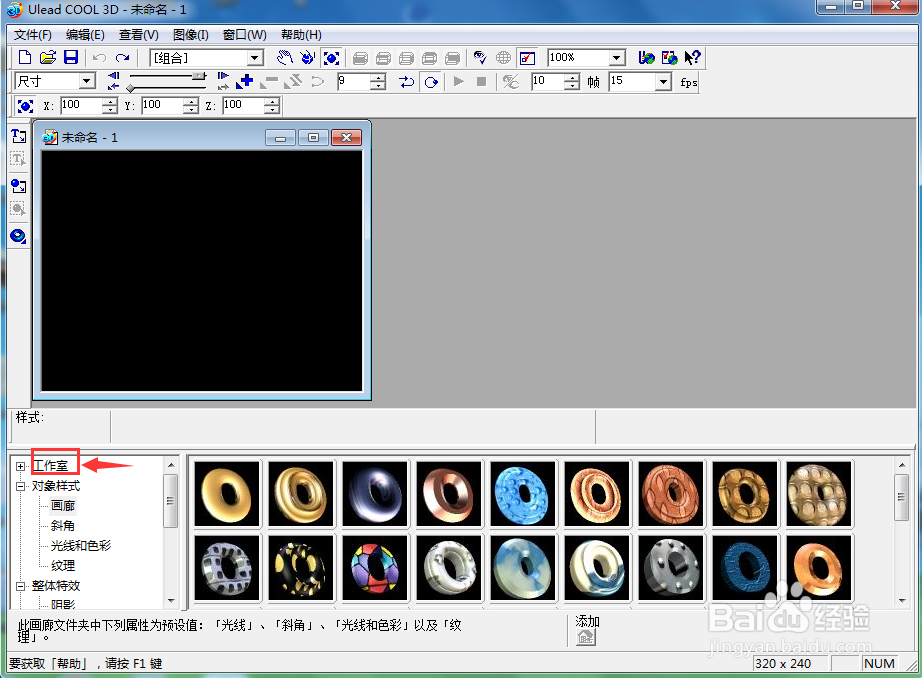Select 画廊 in the tree
Viewport: 922px width, 678px height.
63,506
